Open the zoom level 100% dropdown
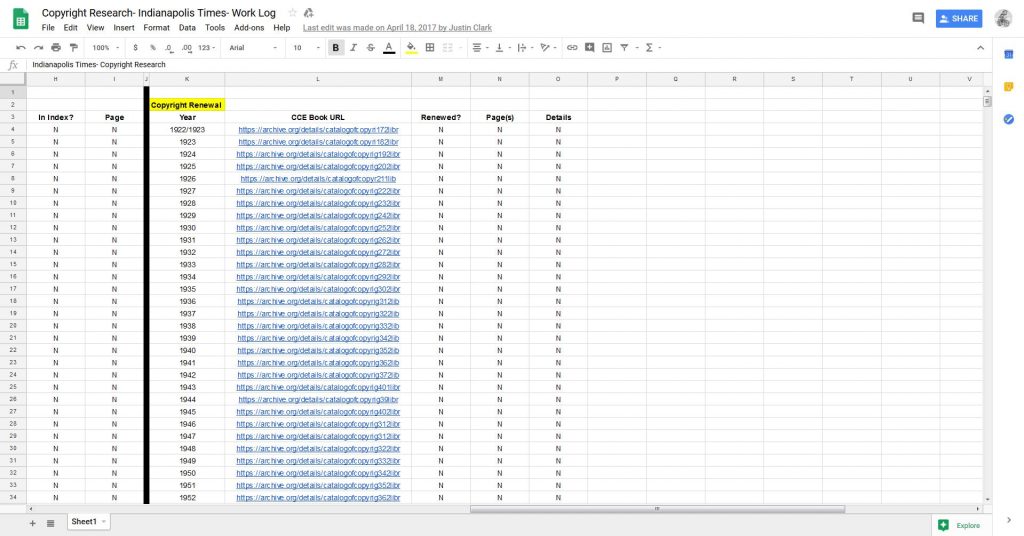 point(105,48)
